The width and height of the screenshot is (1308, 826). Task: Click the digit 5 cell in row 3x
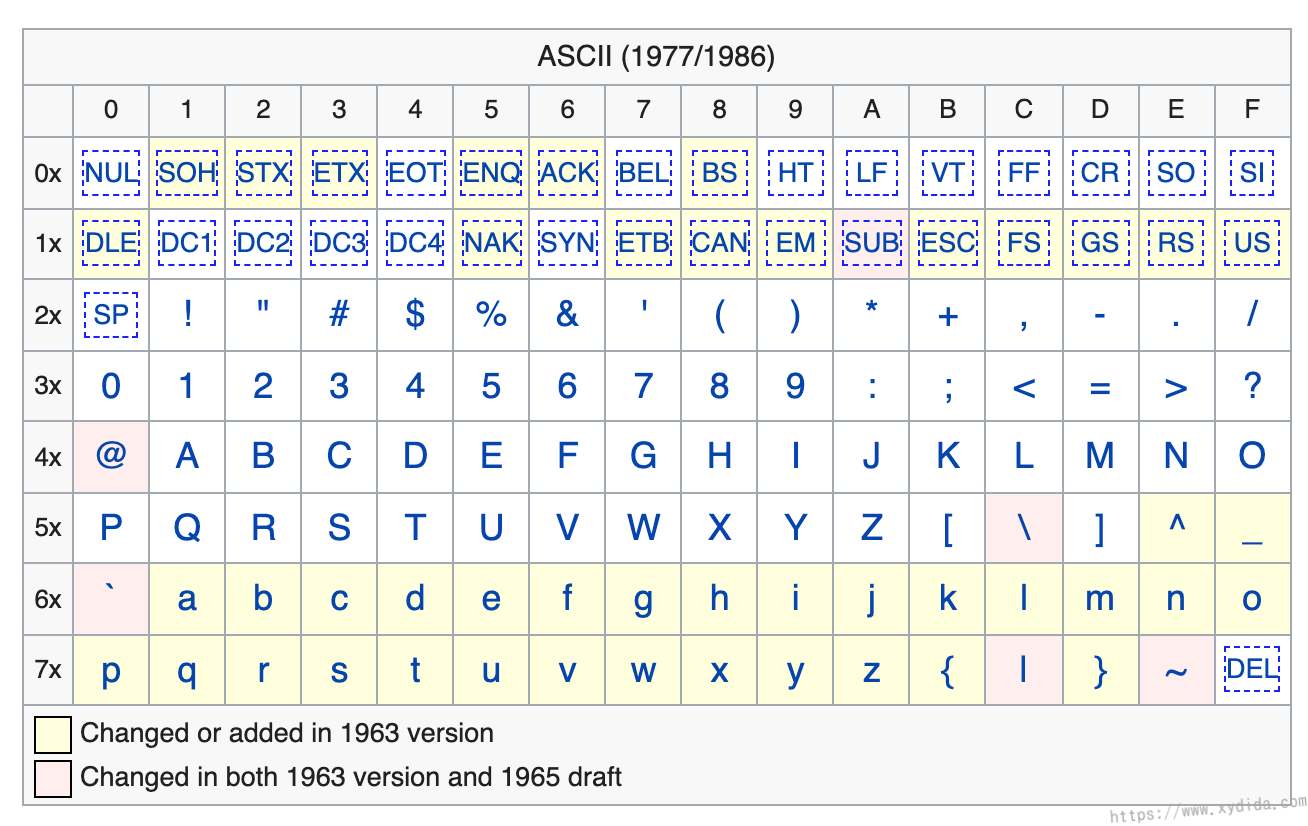point(491,386)
